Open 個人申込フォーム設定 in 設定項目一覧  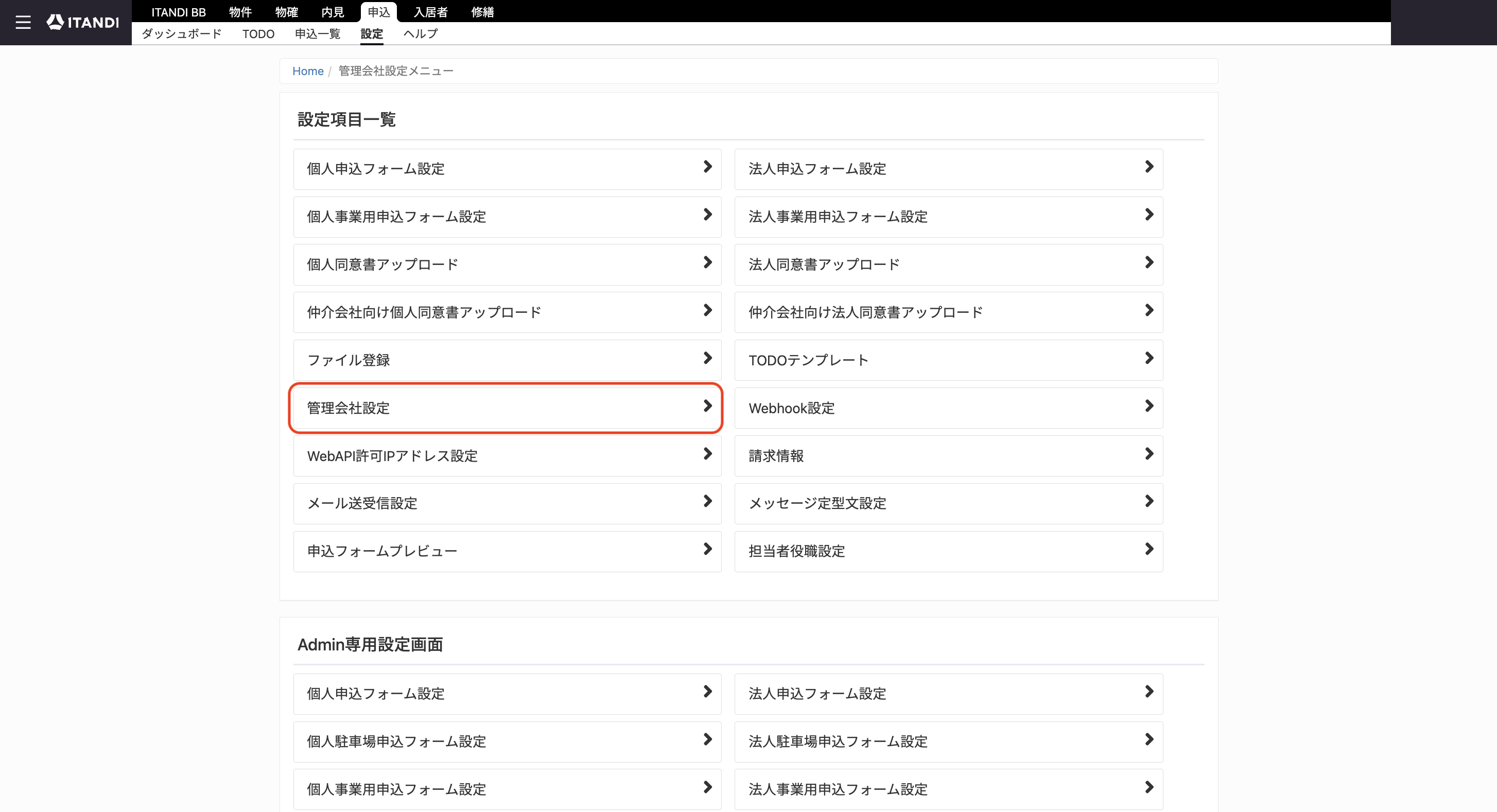pyautogui.click(x=507, y=169)
